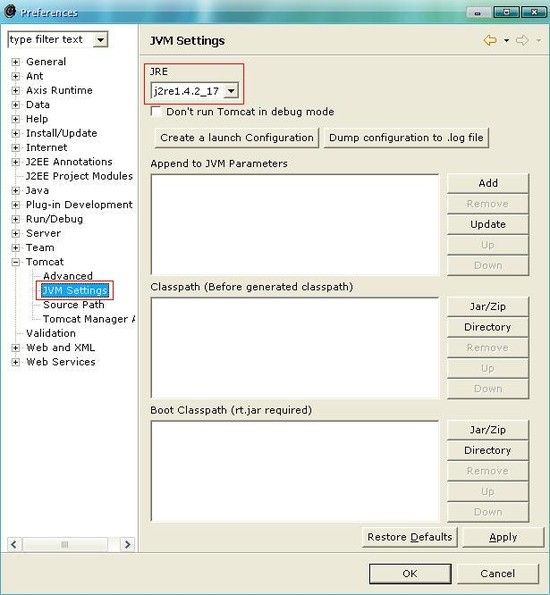
Task: Click Create a launch Configuration button
Action: [x=236, y=137]
